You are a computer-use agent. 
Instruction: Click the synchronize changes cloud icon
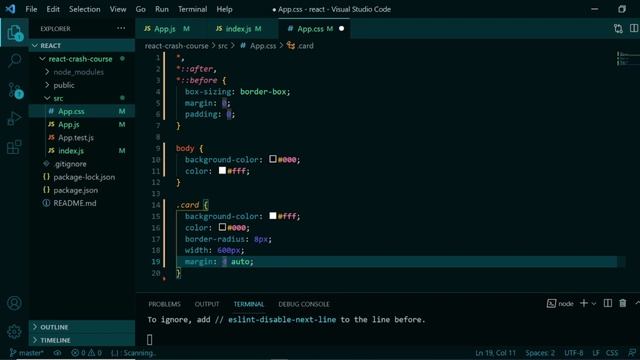coord(58,353)
